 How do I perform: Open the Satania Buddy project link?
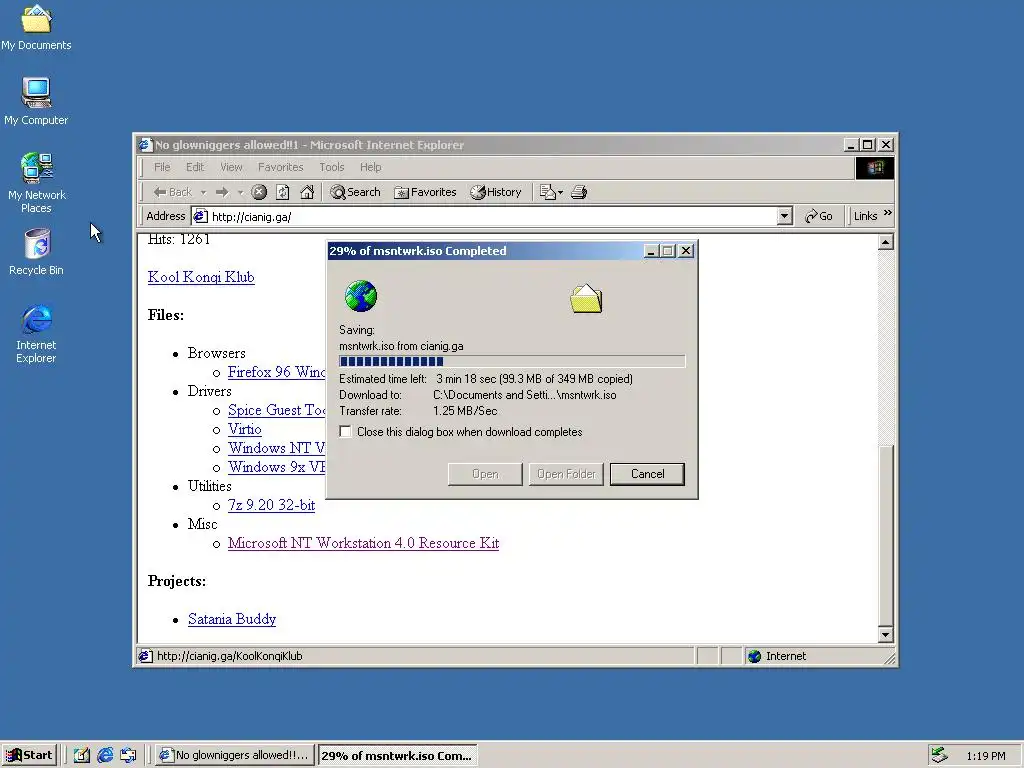[232, 619]
